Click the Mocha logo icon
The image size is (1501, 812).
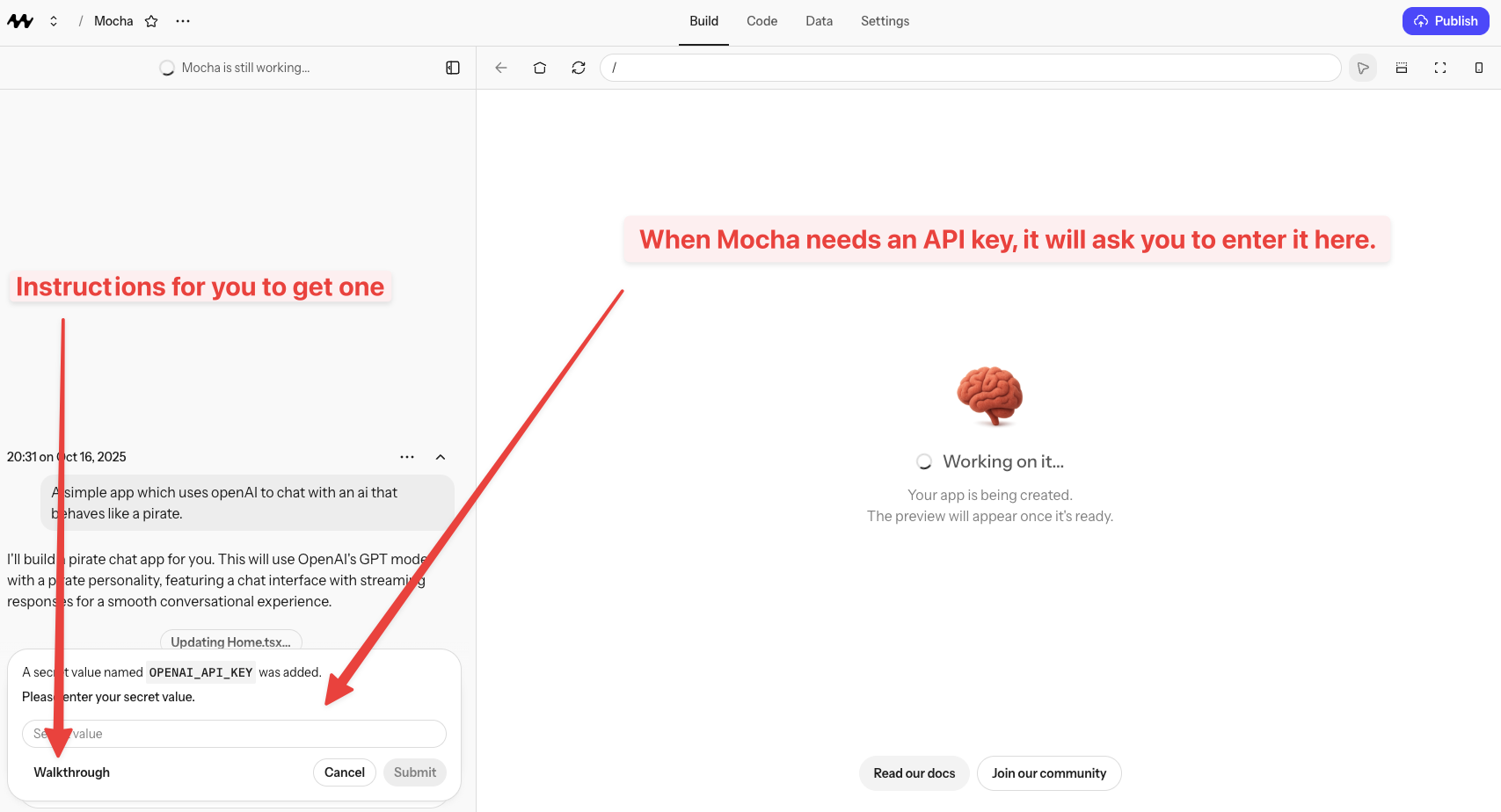tap(20, 21)
